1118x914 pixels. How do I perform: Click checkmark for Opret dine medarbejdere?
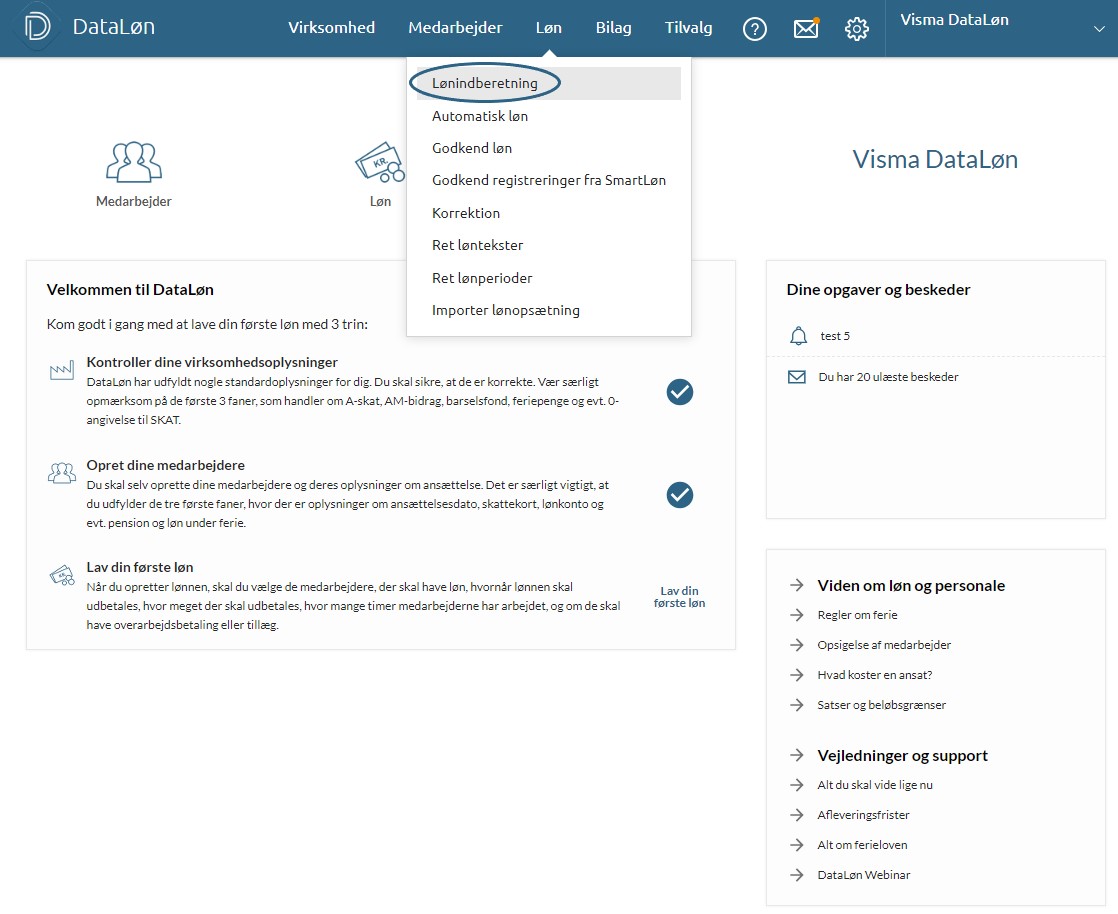pos(680,495)
